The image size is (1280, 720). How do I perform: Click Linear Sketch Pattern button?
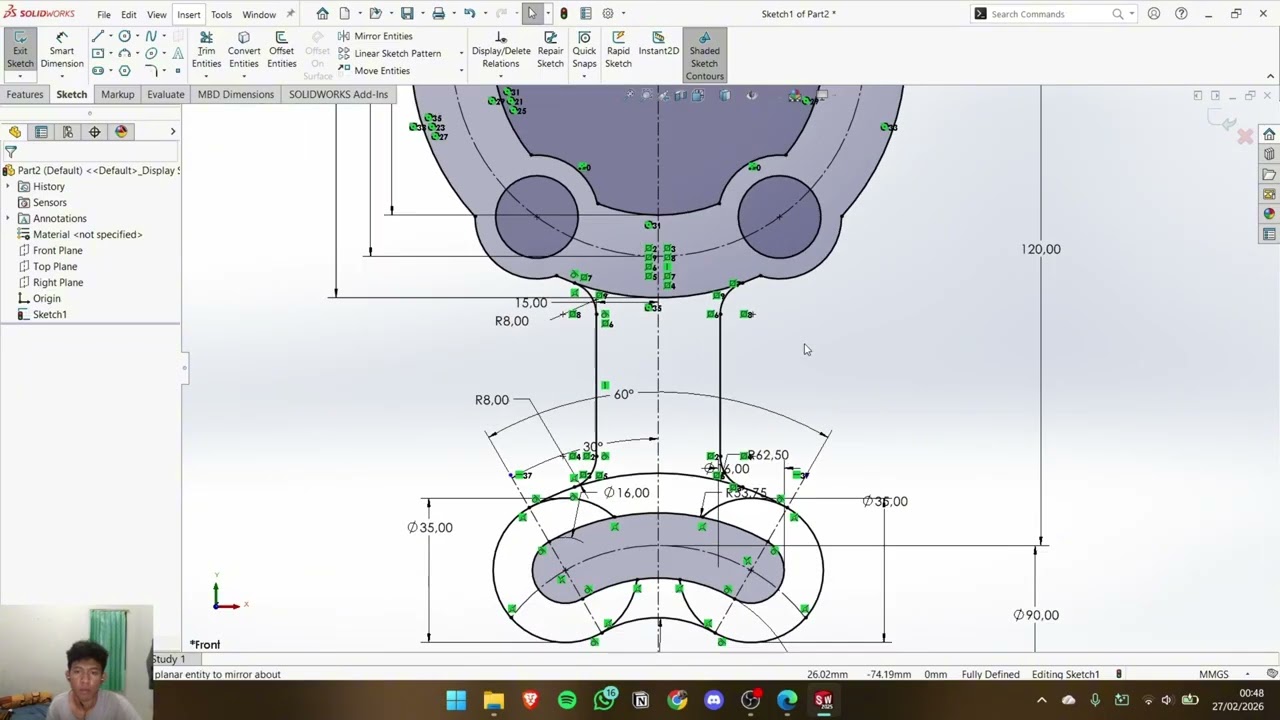point(389,53)
